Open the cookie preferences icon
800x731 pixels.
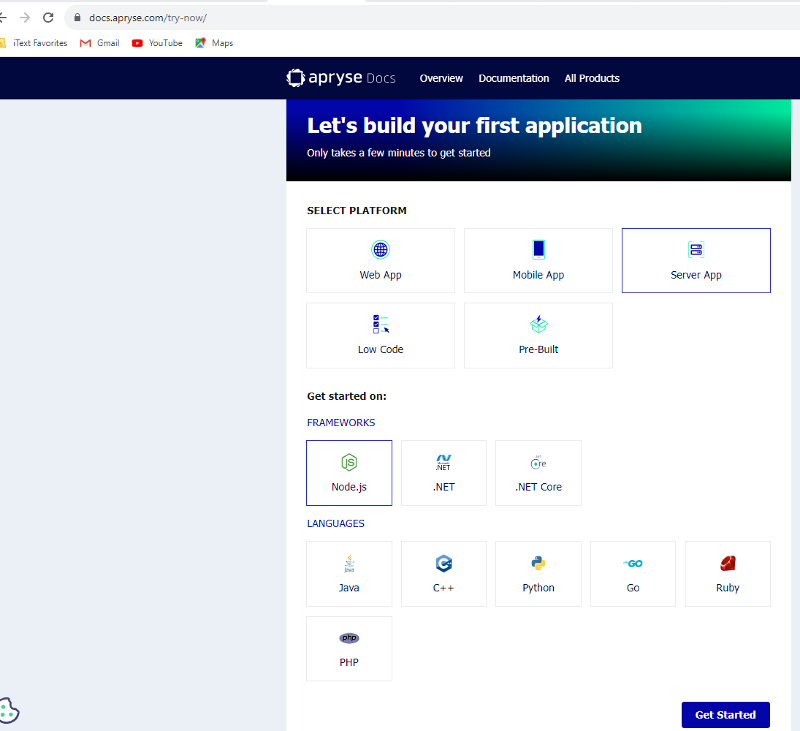[x=9, y=710]
